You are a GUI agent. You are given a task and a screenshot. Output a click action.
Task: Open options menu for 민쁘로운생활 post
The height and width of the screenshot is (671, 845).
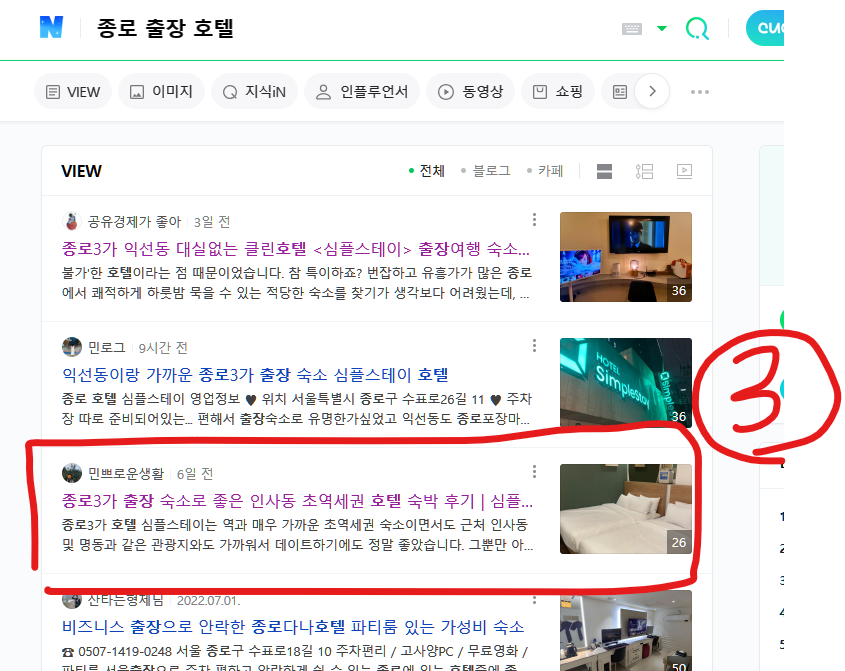coord(534,472)
